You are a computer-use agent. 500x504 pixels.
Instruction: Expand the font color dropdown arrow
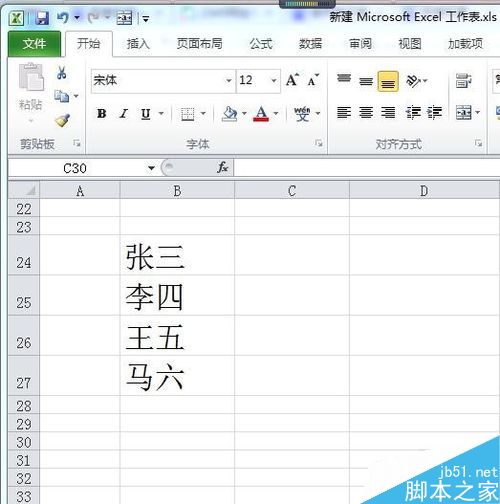276,114
